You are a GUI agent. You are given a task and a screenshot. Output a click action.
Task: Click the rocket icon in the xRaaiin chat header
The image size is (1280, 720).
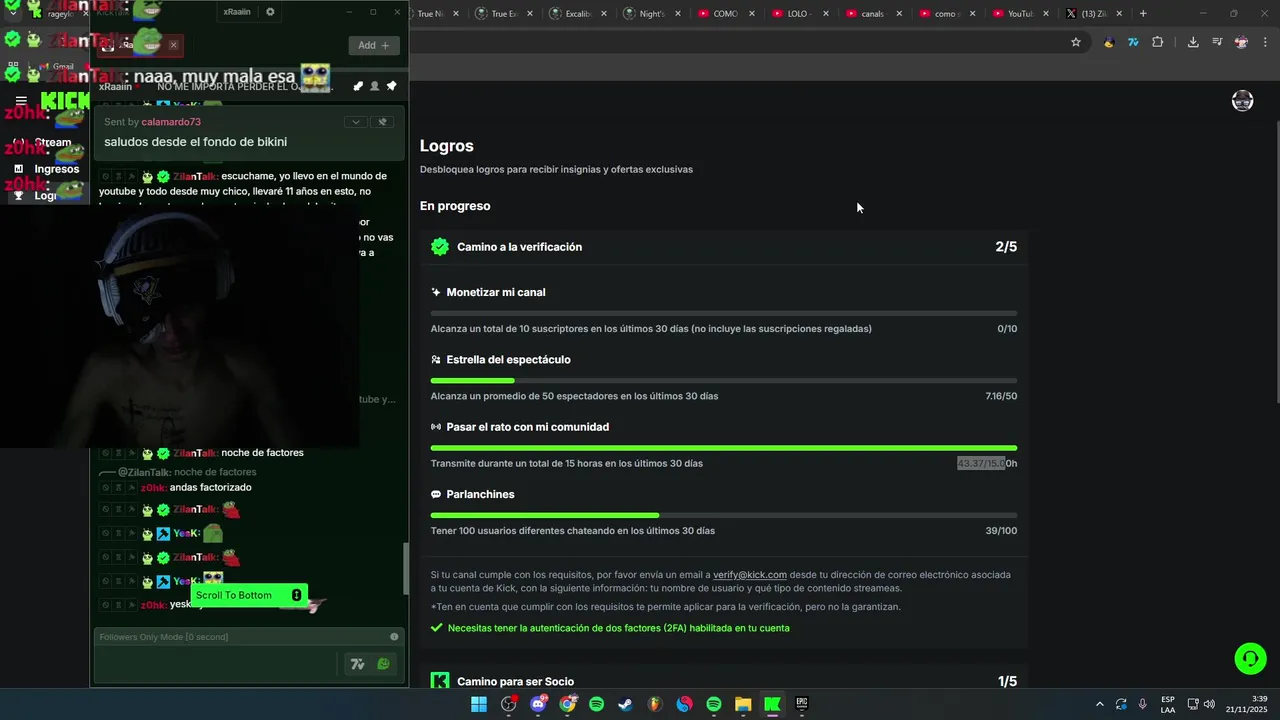tap(358, 86)
